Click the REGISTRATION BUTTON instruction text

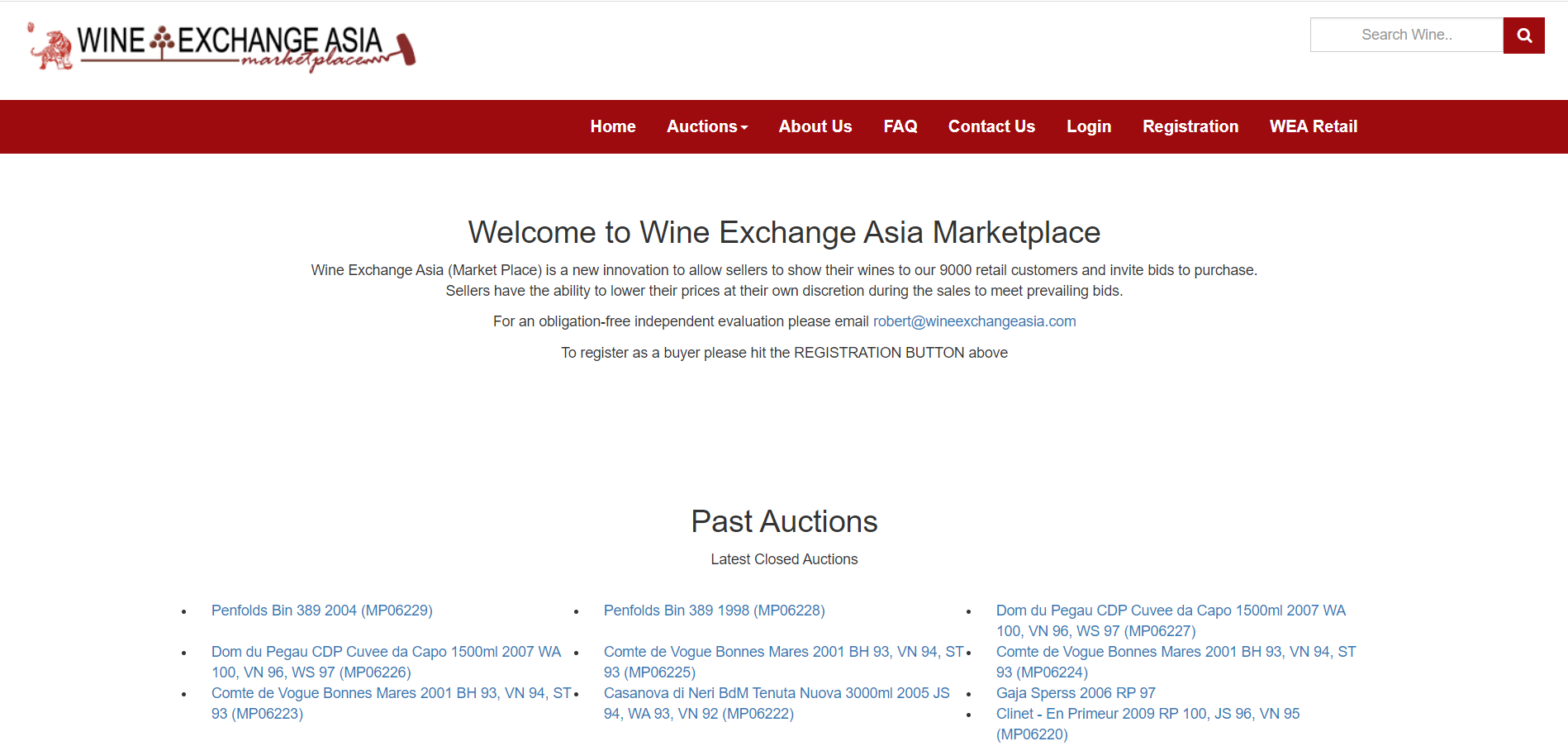click(x=784, y=353)
